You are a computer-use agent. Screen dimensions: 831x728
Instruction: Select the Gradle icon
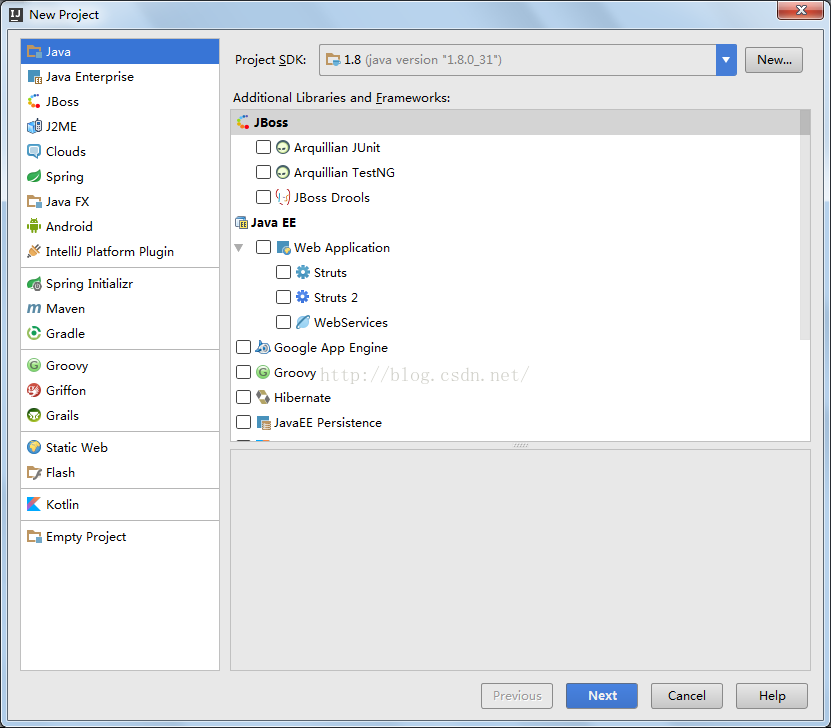34,333
